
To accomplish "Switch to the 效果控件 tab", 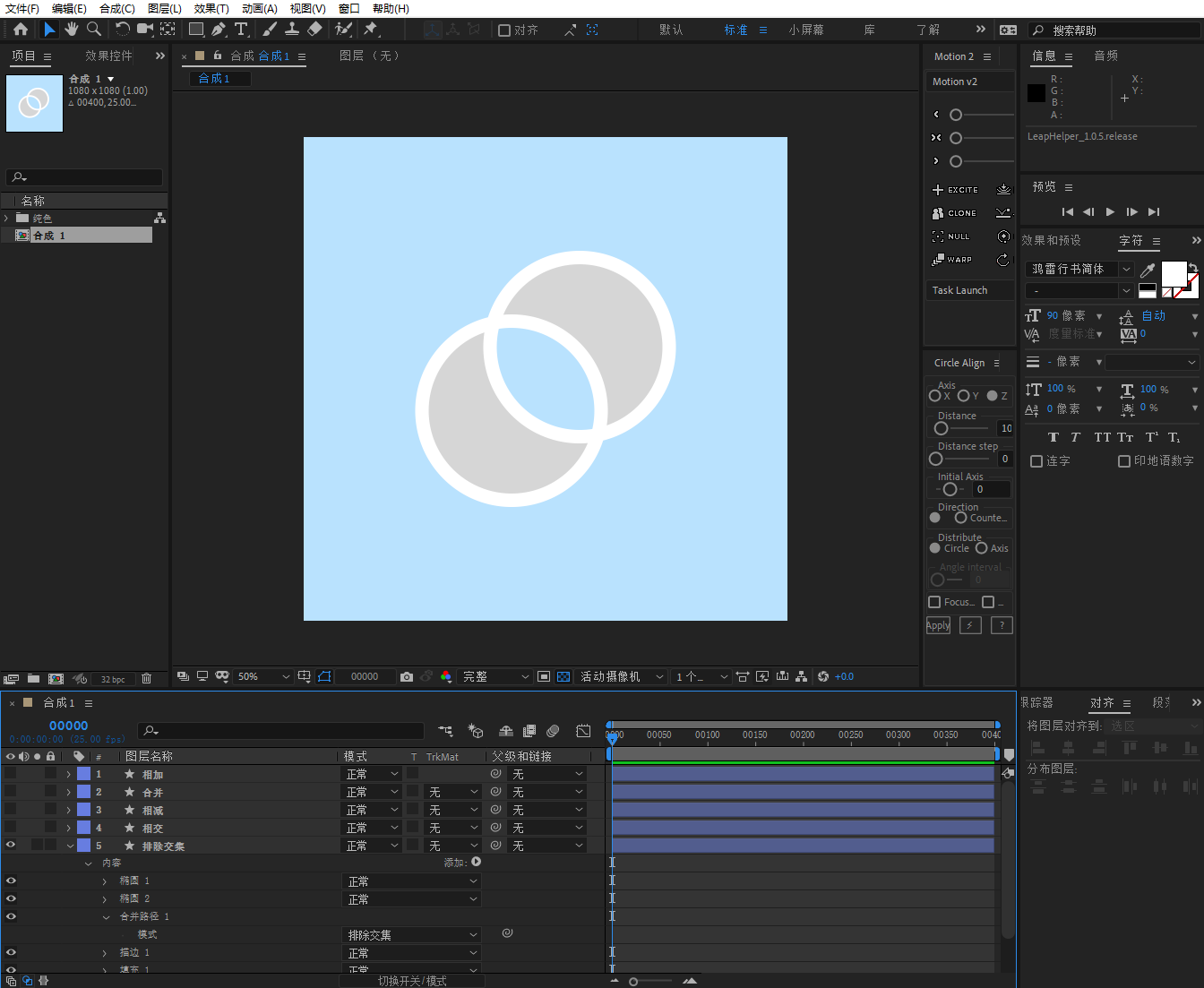I will (109, 56).
